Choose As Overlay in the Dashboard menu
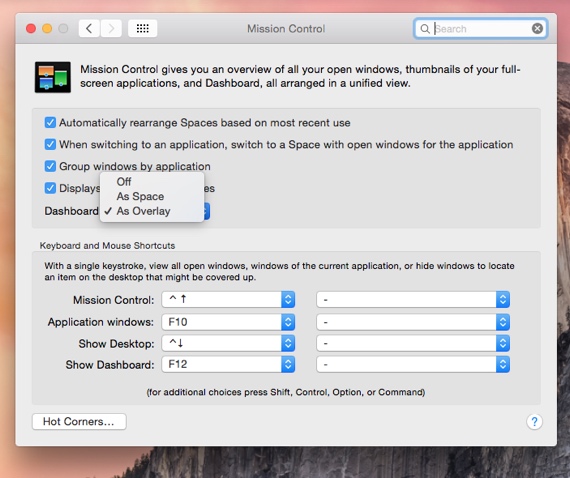This screenshot has height=478, width=570. coord(152,211)
